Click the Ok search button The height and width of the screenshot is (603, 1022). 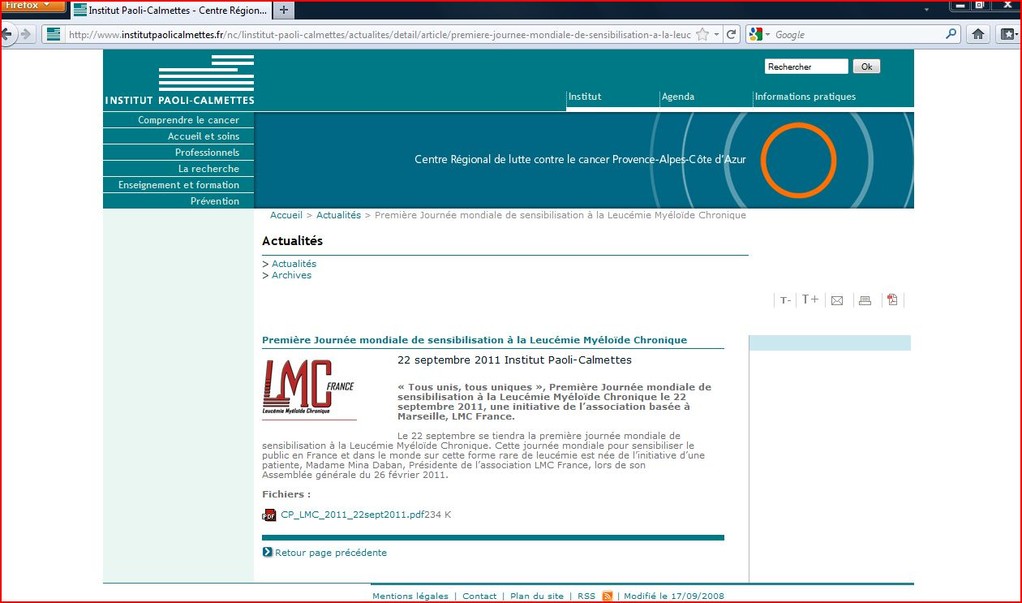[866, 66]
